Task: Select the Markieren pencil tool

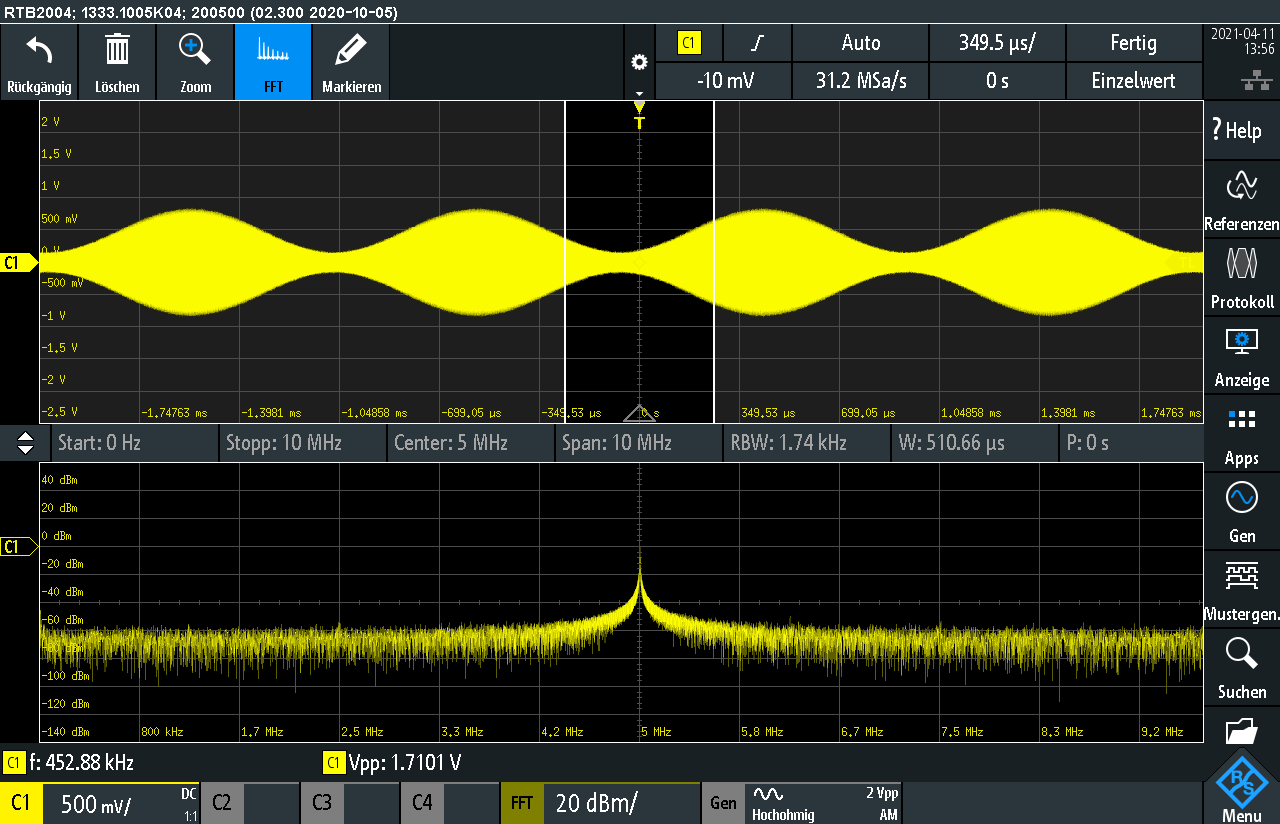Action: [x=351, y=62]
